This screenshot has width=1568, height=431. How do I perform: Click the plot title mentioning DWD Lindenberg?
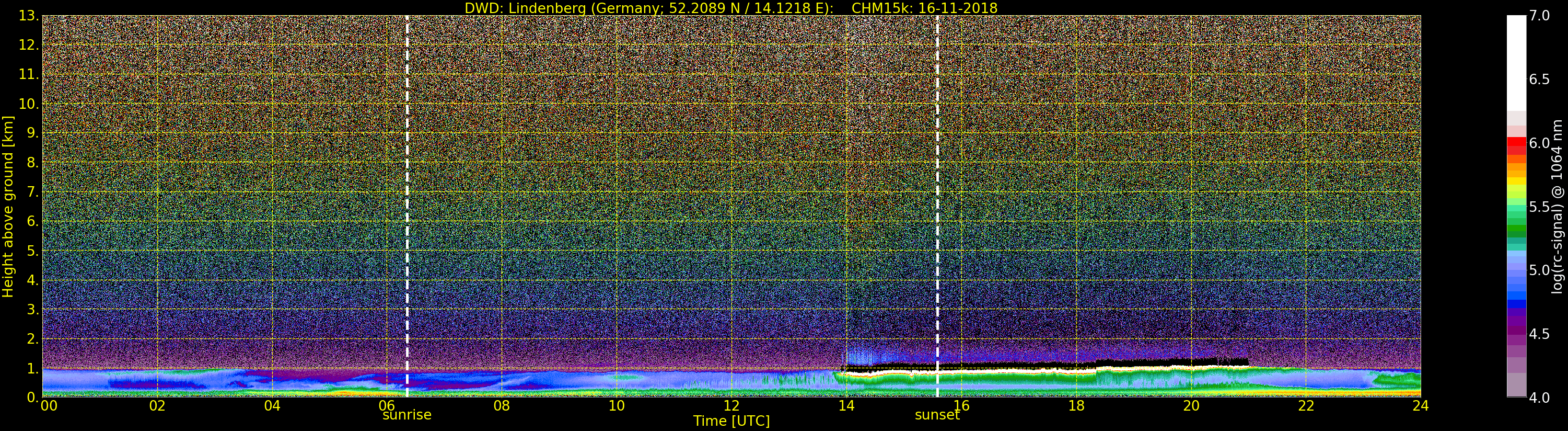pyautogui.click(x=731, y=8)
